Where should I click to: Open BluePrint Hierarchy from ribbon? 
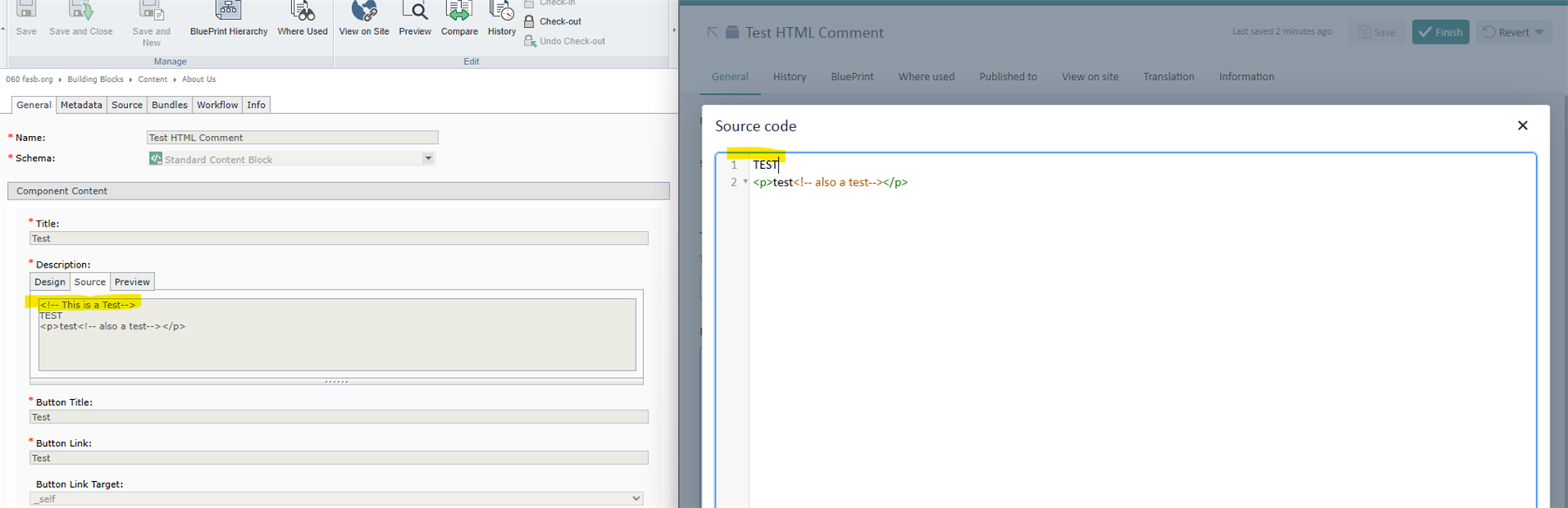tap(228, 18)
